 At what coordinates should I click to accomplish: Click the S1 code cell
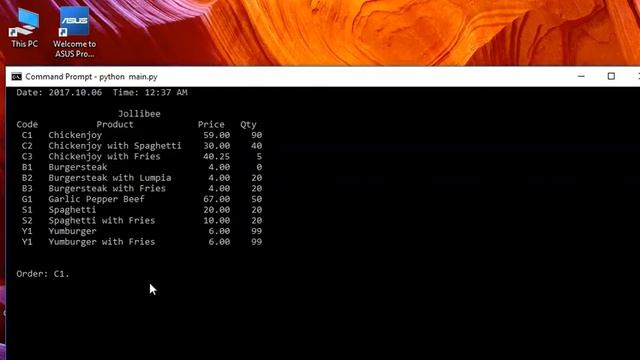(27, 209)
